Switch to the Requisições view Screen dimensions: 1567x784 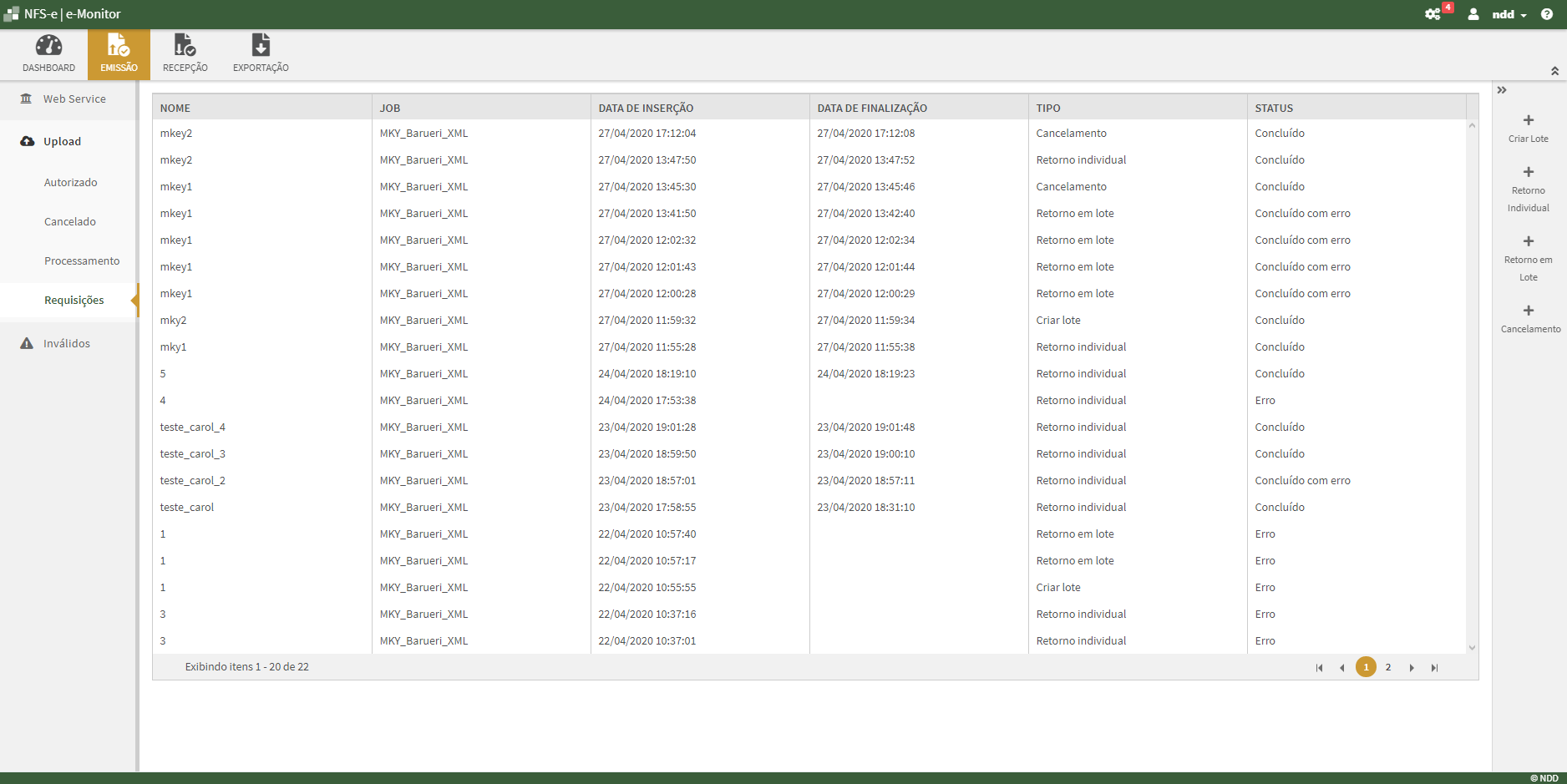tap(74, 300)
